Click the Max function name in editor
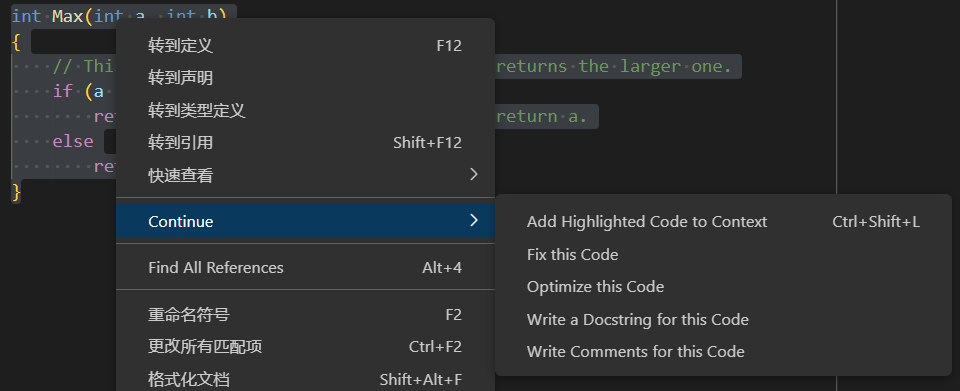960x391 pixels. [67, 17]
